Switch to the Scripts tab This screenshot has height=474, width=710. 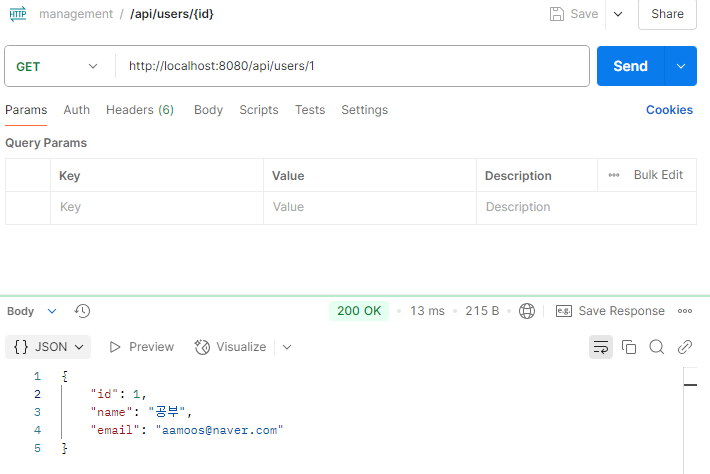coord(259,110)
